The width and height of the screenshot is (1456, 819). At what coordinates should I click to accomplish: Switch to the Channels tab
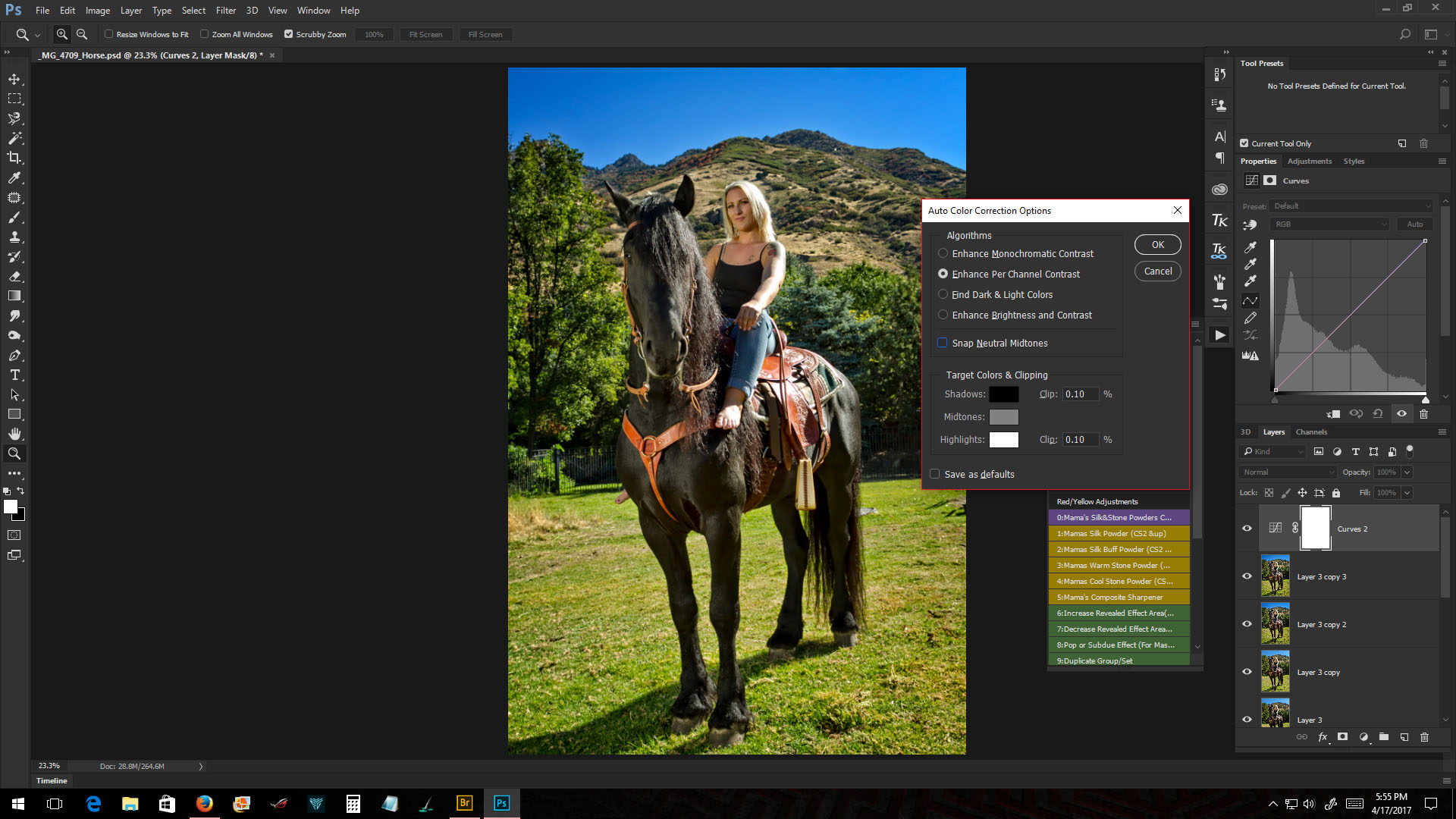click(1311, 431)
